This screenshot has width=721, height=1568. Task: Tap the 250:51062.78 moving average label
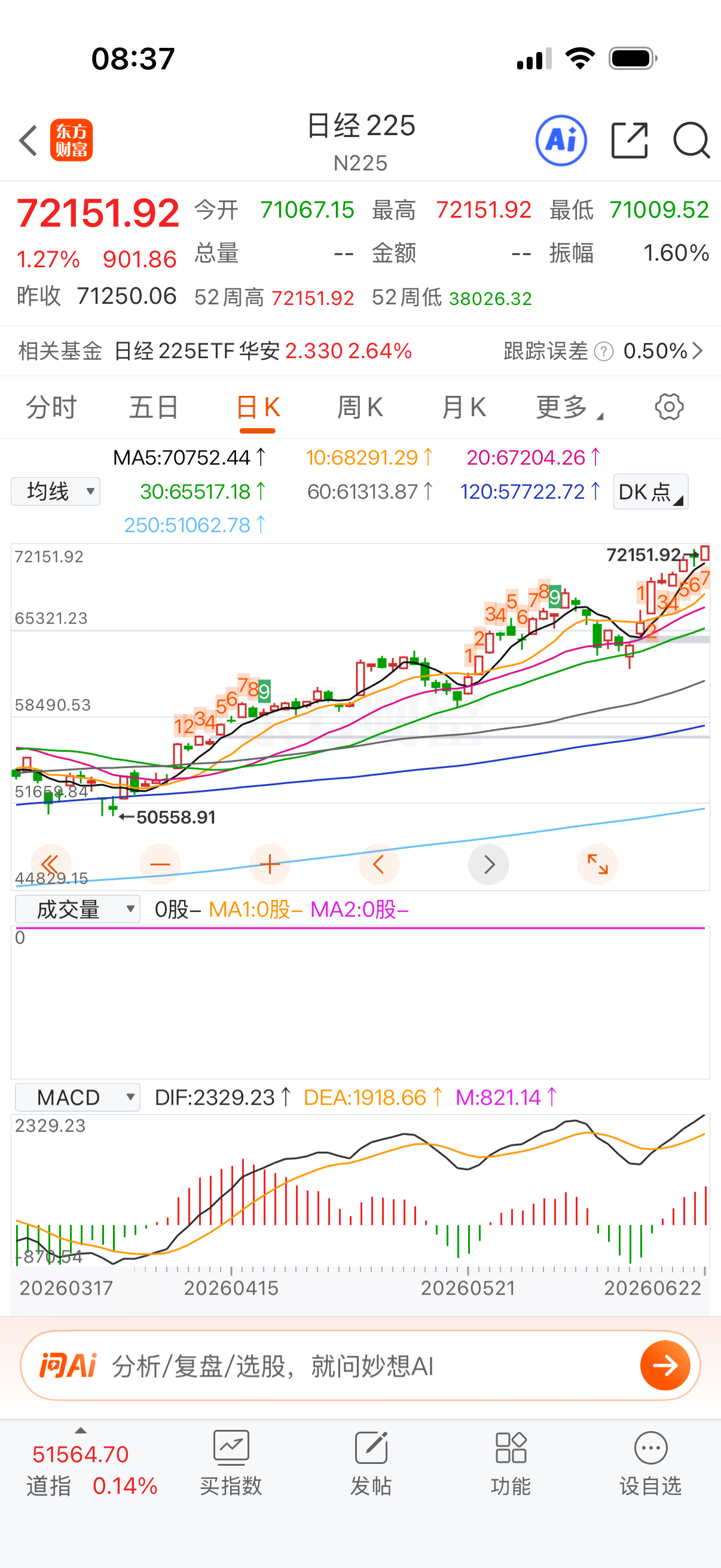click(195, 525)
